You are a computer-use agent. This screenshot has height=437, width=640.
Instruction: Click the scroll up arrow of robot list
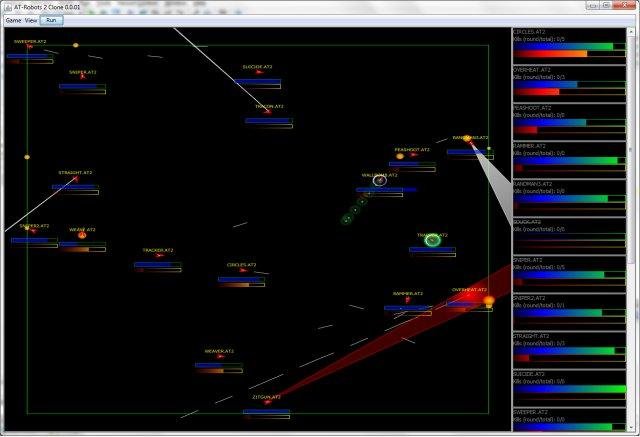pos(630,31)
